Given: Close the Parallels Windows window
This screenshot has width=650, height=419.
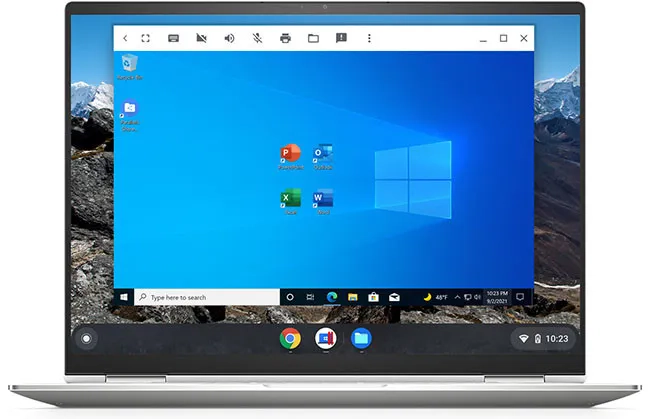Looking at the screenshot, I should click(524, 38).
